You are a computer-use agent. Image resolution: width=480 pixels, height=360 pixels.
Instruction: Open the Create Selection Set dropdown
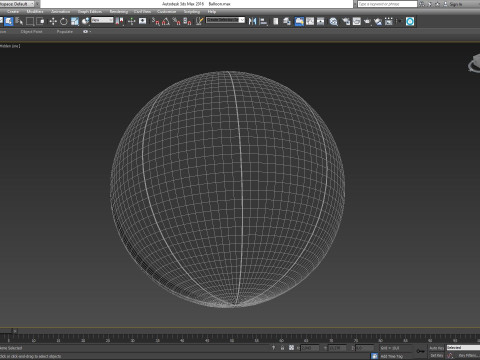[x=225, y=20]
